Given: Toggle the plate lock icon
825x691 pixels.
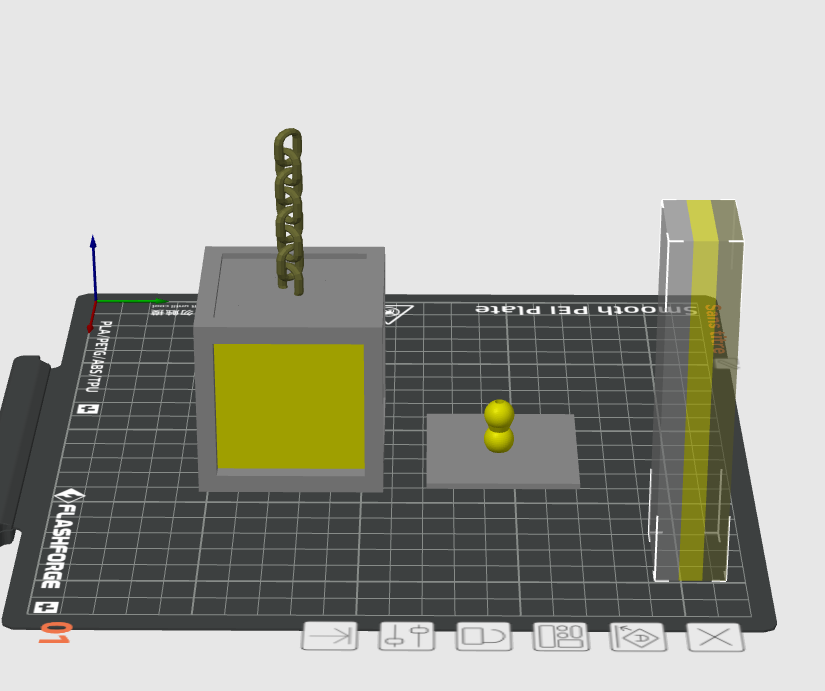Looking at the screenshot, I should point(484,636).
